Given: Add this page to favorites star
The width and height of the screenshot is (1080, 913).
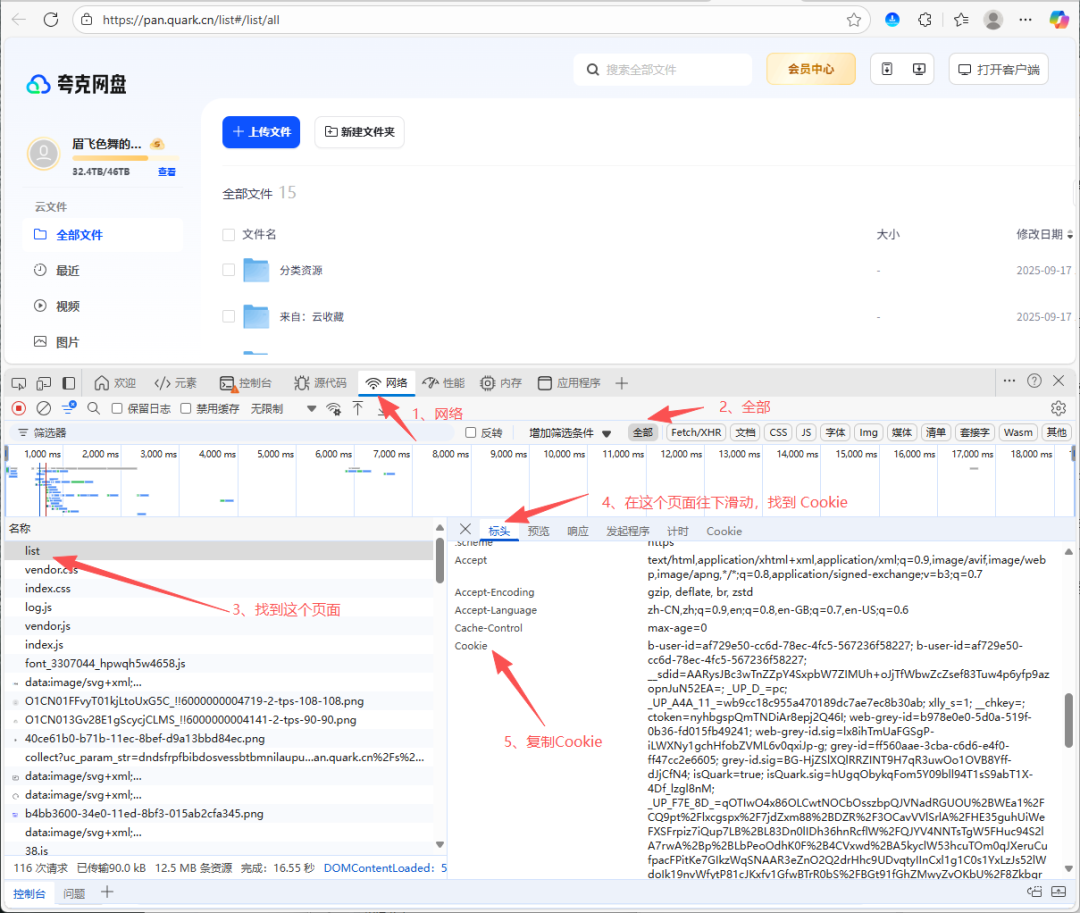Looking at the screenshot, I should (x=853, y=19).
